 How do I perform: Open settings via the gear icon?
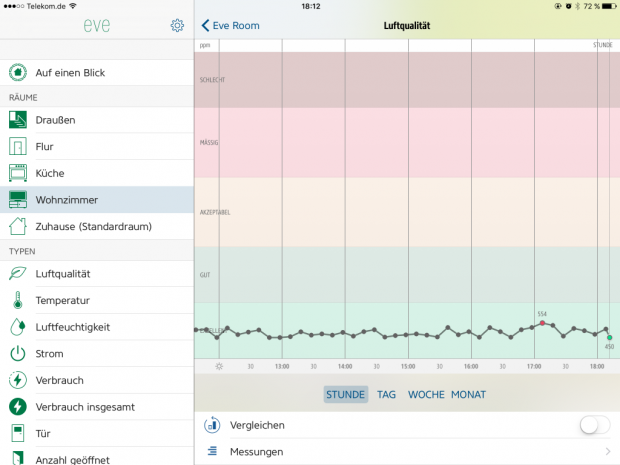(177, 25)
